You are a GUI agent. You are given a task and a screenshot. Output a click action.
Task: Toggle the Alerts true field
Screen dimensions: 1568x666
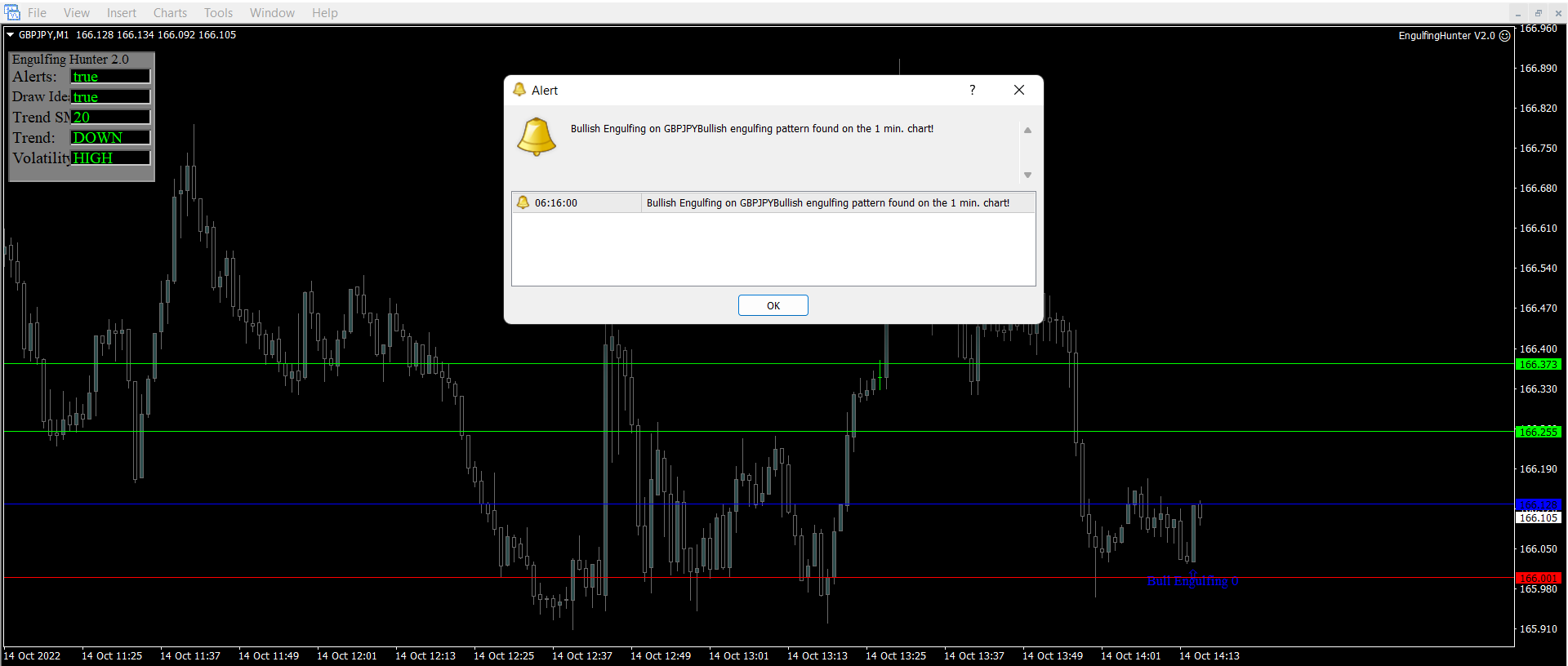coord(110,77)
